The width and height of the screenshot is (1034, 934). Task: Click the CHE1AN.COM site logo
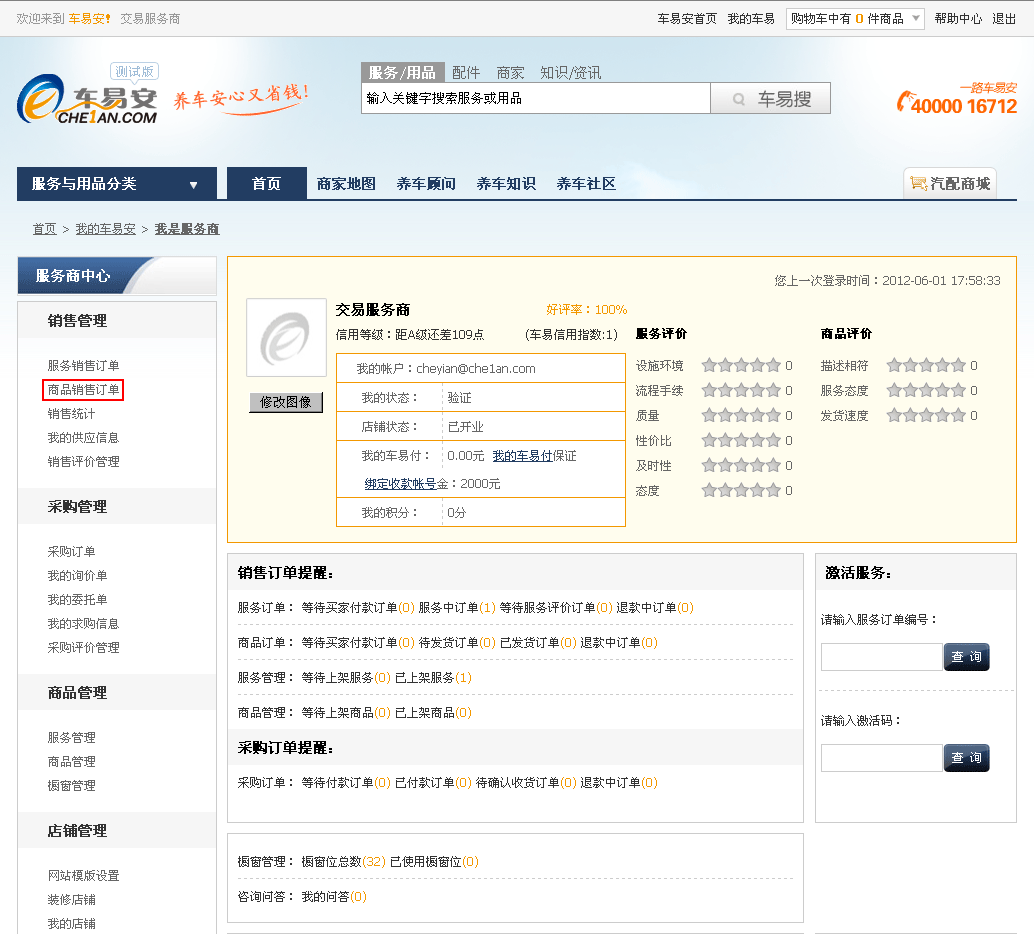point(87,99)
